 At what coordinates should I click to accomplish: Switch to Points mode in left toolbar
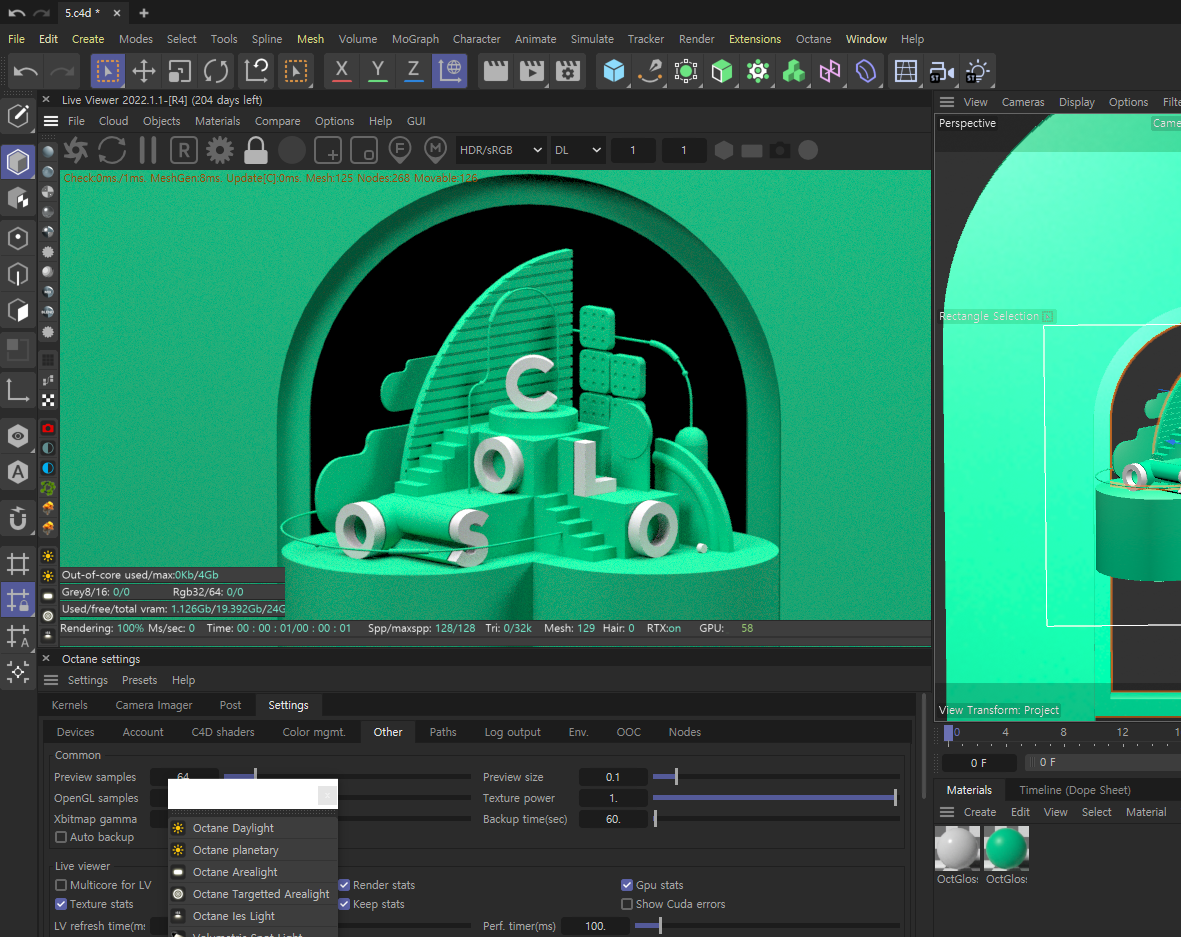[18, 238]
